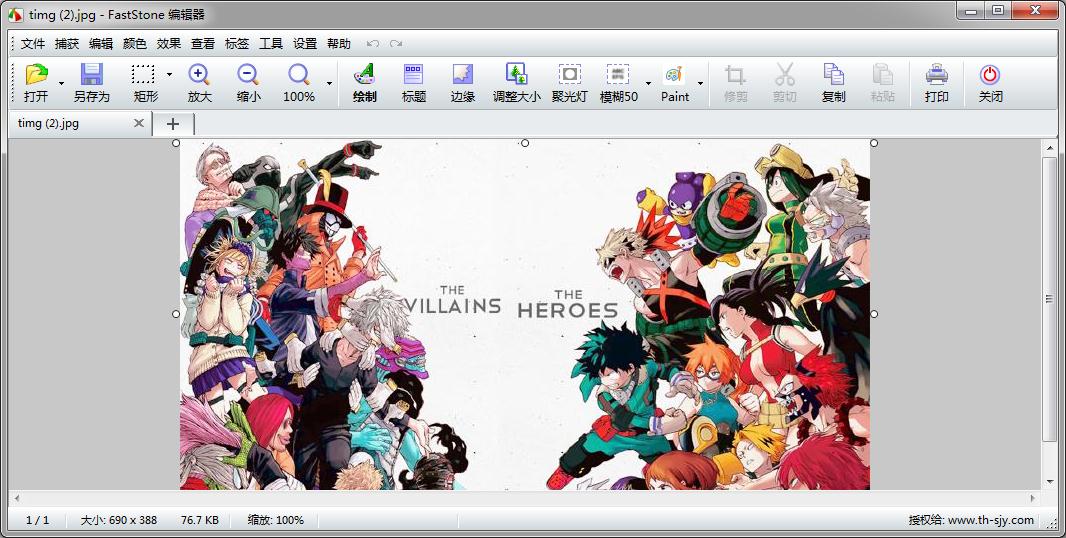
Task: Click the 缩小 zoom out magnifier
Action: [248, 74]
